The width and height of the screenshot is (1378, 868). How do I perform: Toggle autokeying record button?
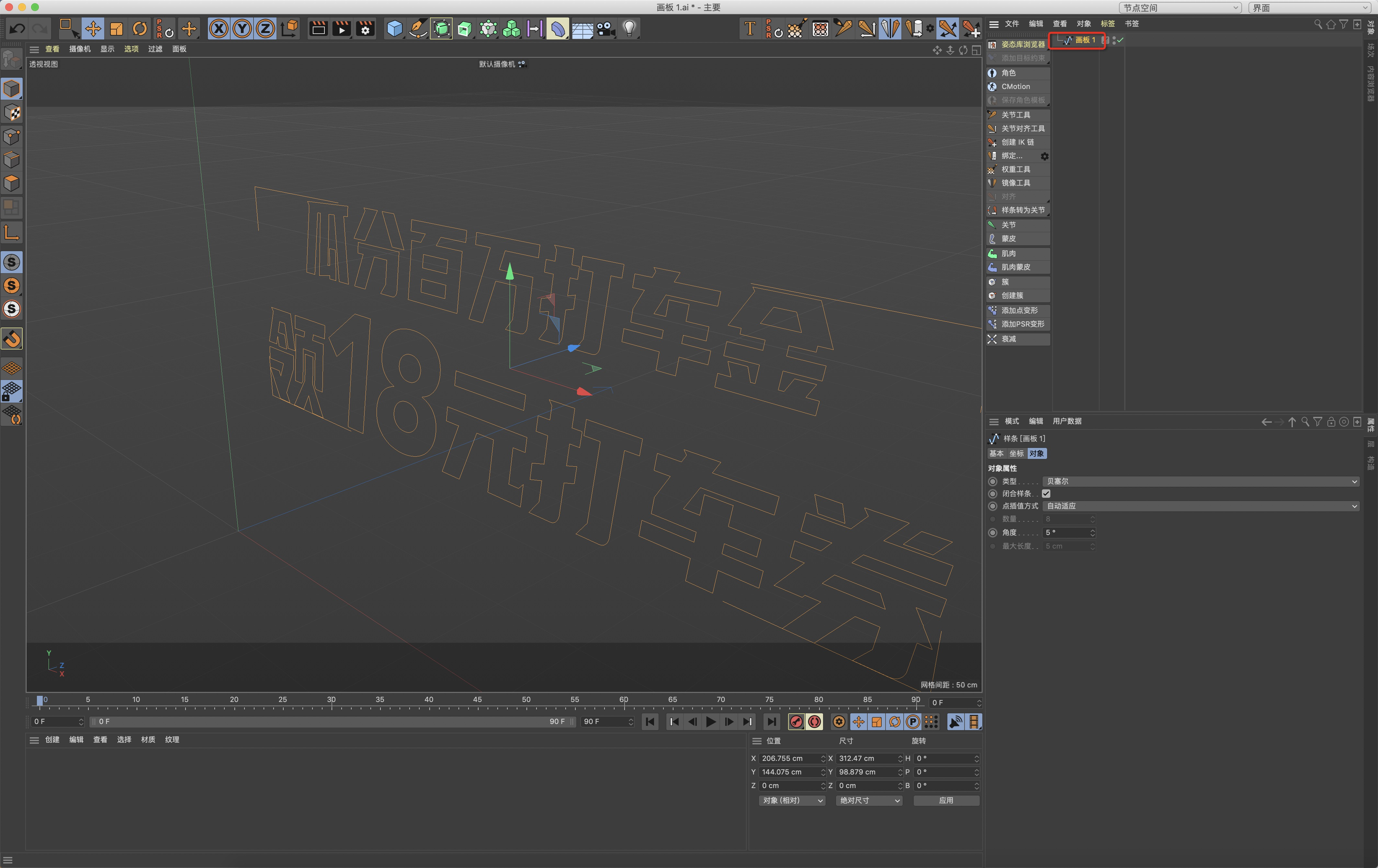point(814,721)
